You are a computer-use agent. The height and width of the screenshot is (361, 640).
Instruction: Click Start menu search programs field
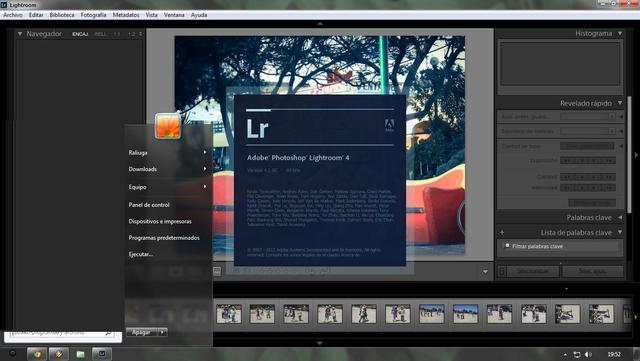63,334
